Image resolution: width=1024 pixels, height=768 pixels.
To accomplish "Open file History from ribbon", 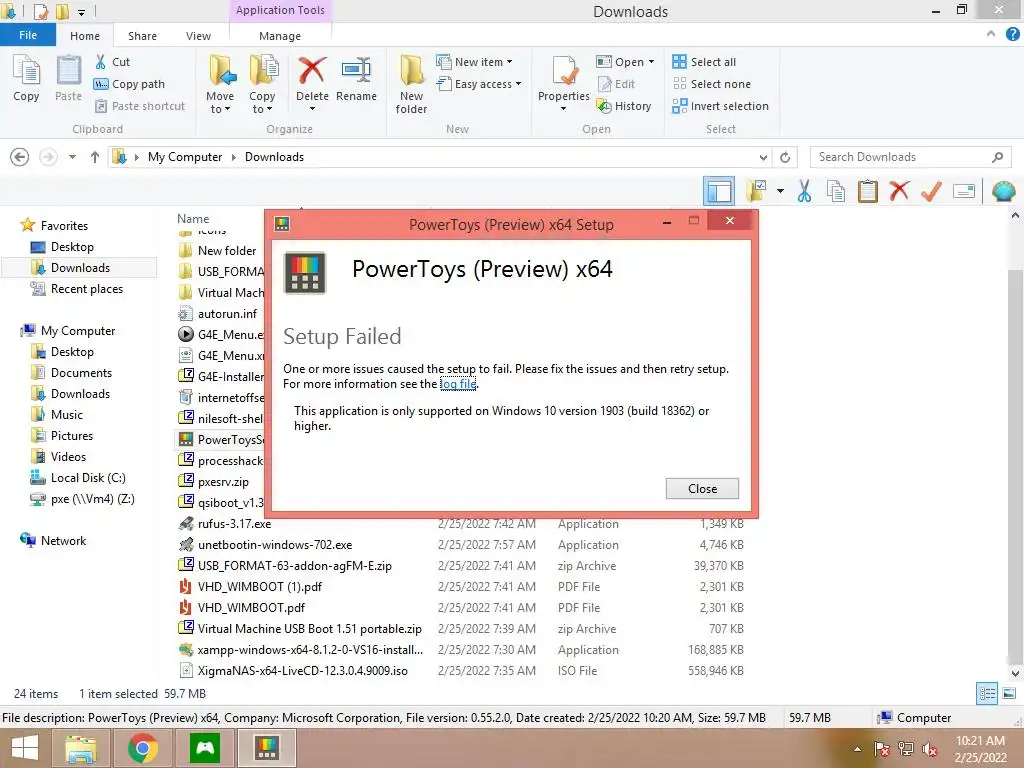I will click(x=624, y=106).
